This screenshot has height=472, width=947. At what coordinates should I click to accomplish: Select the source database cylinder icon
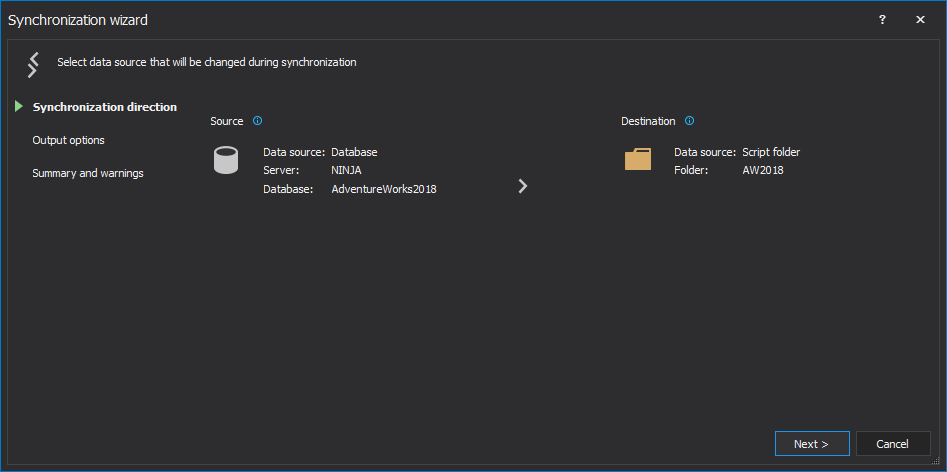pos(226,160)
